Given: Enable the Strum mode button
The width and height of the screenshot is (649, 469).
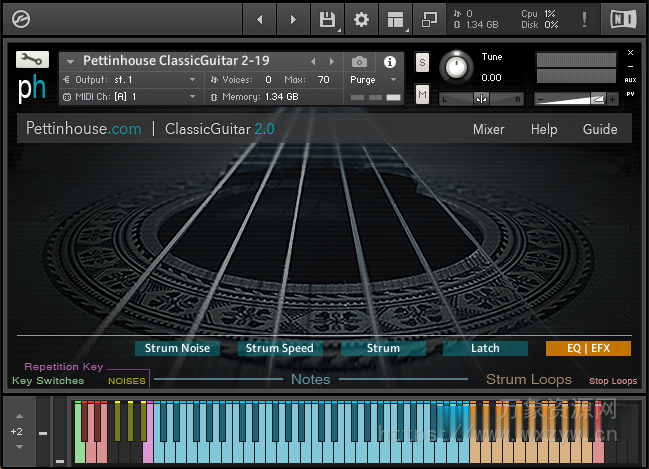Looking at the screenshot, I should click(383, 348).
